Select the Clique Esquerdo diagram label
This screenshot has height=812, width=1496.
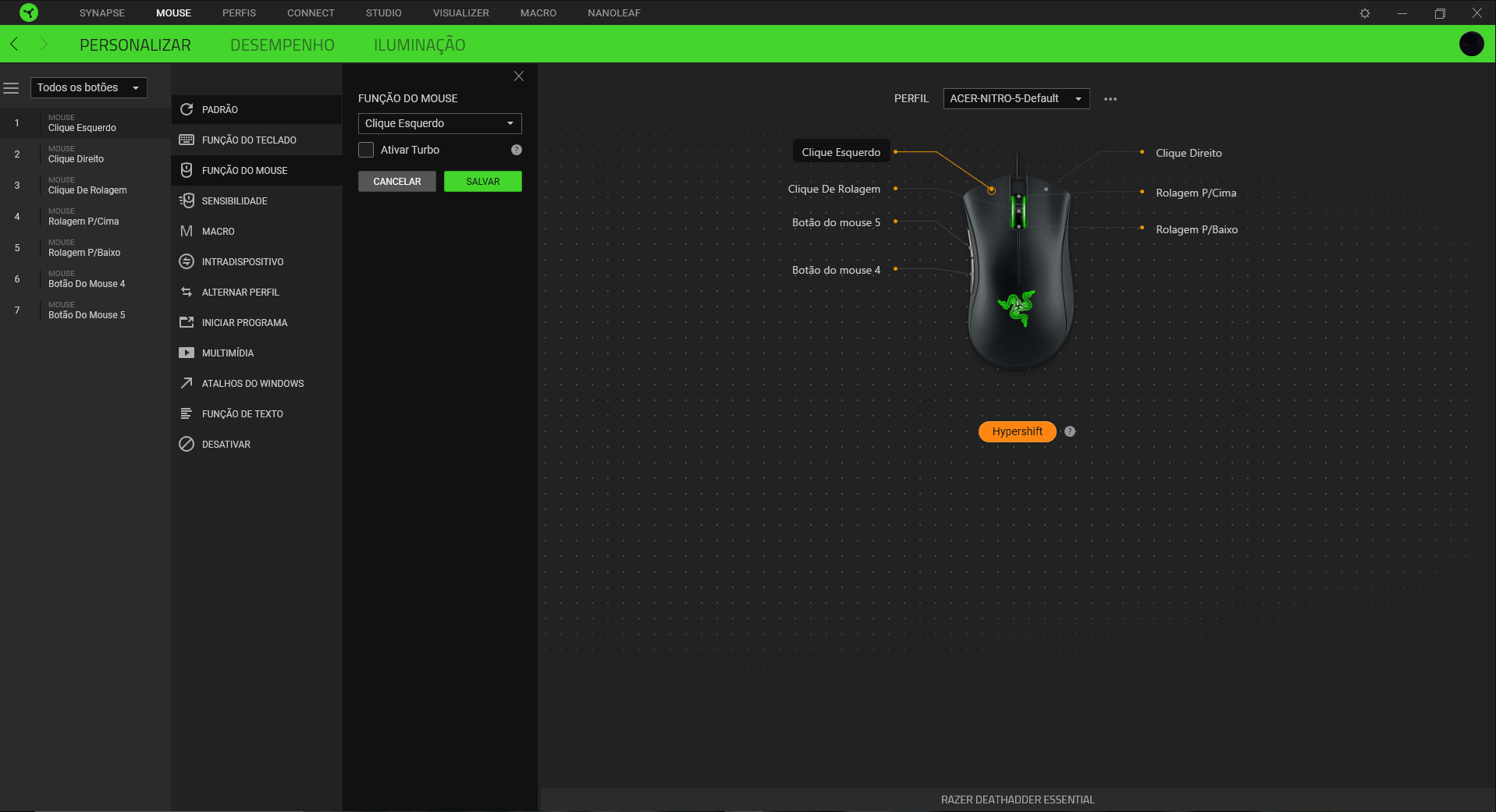click(x=841, y=152)
